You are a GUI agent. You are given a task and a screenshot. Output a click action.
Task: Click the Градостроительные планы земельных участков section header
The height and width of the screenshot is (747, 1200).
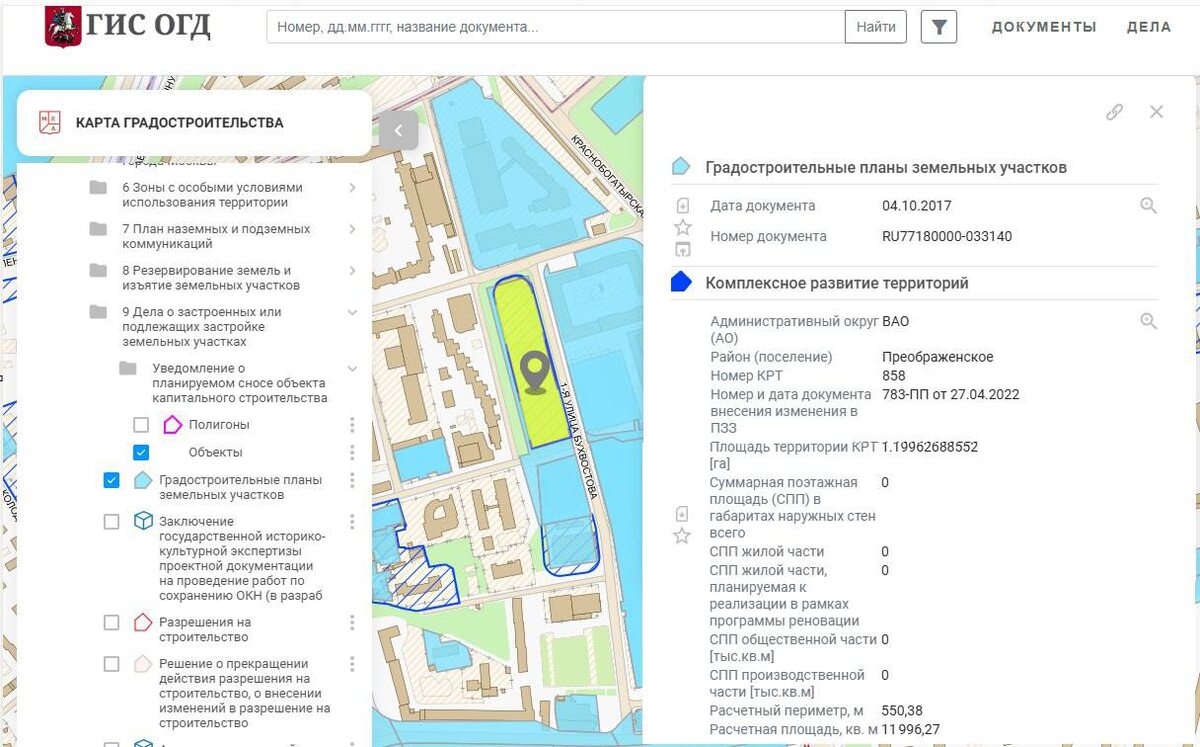[886, 167]
